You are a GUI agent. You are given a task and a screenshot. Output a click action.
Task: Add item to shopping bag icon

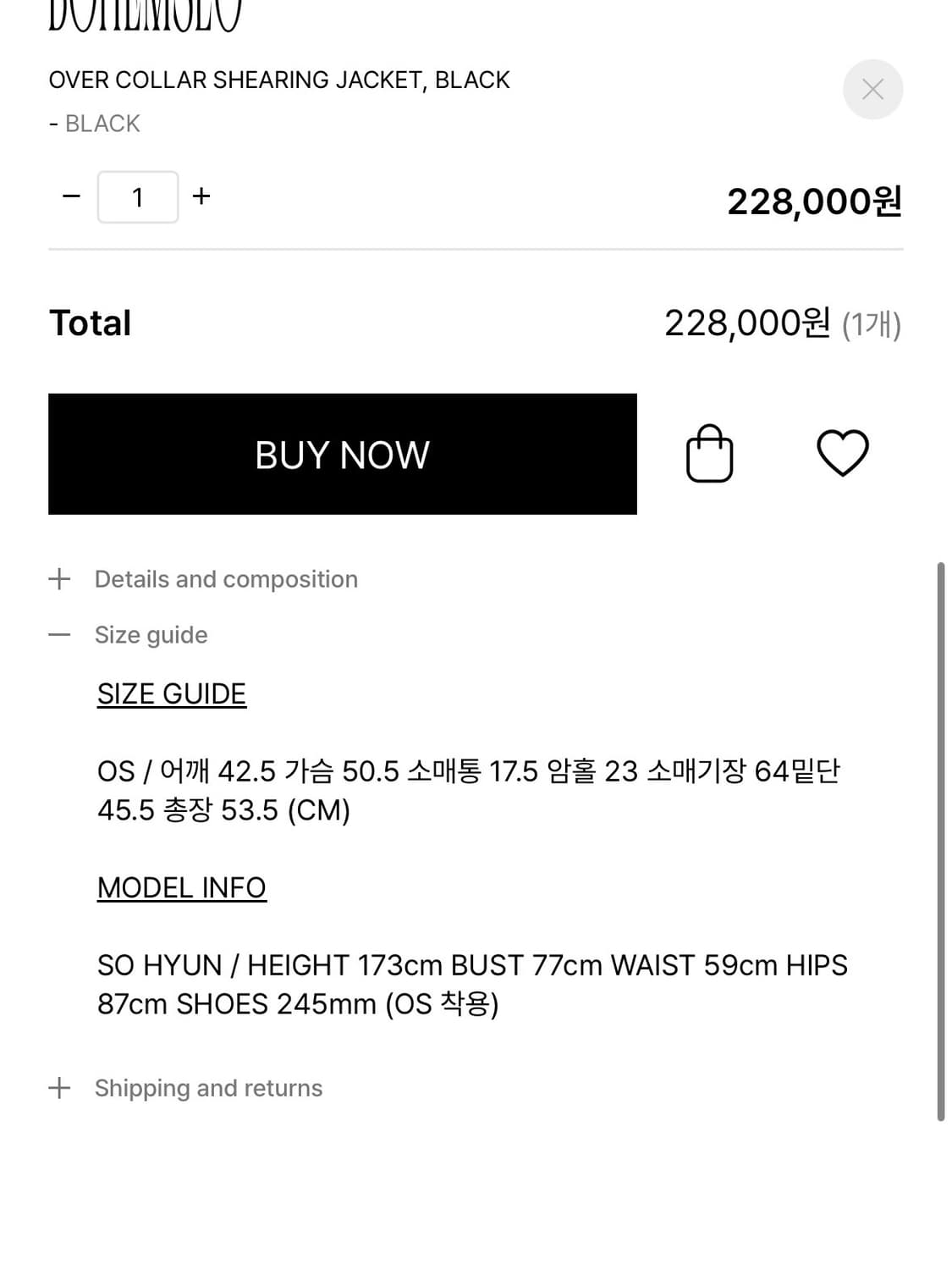[709, 454]
